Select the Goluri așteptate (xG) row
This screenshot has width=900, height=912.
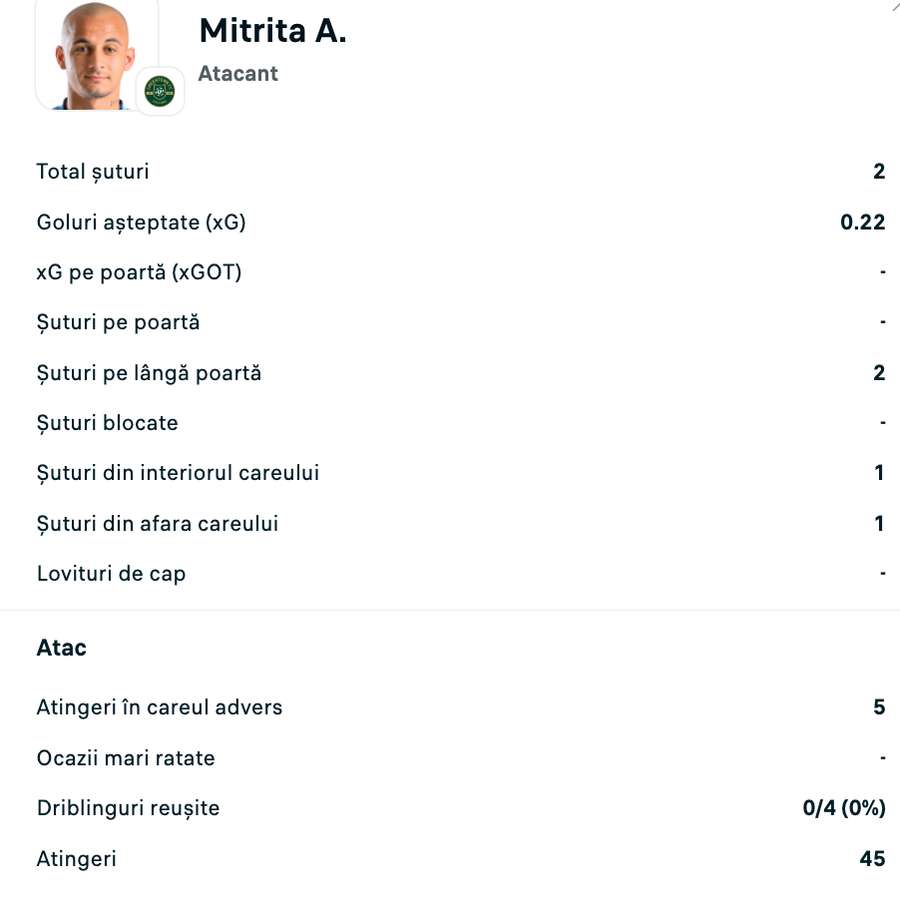(141, 222)
